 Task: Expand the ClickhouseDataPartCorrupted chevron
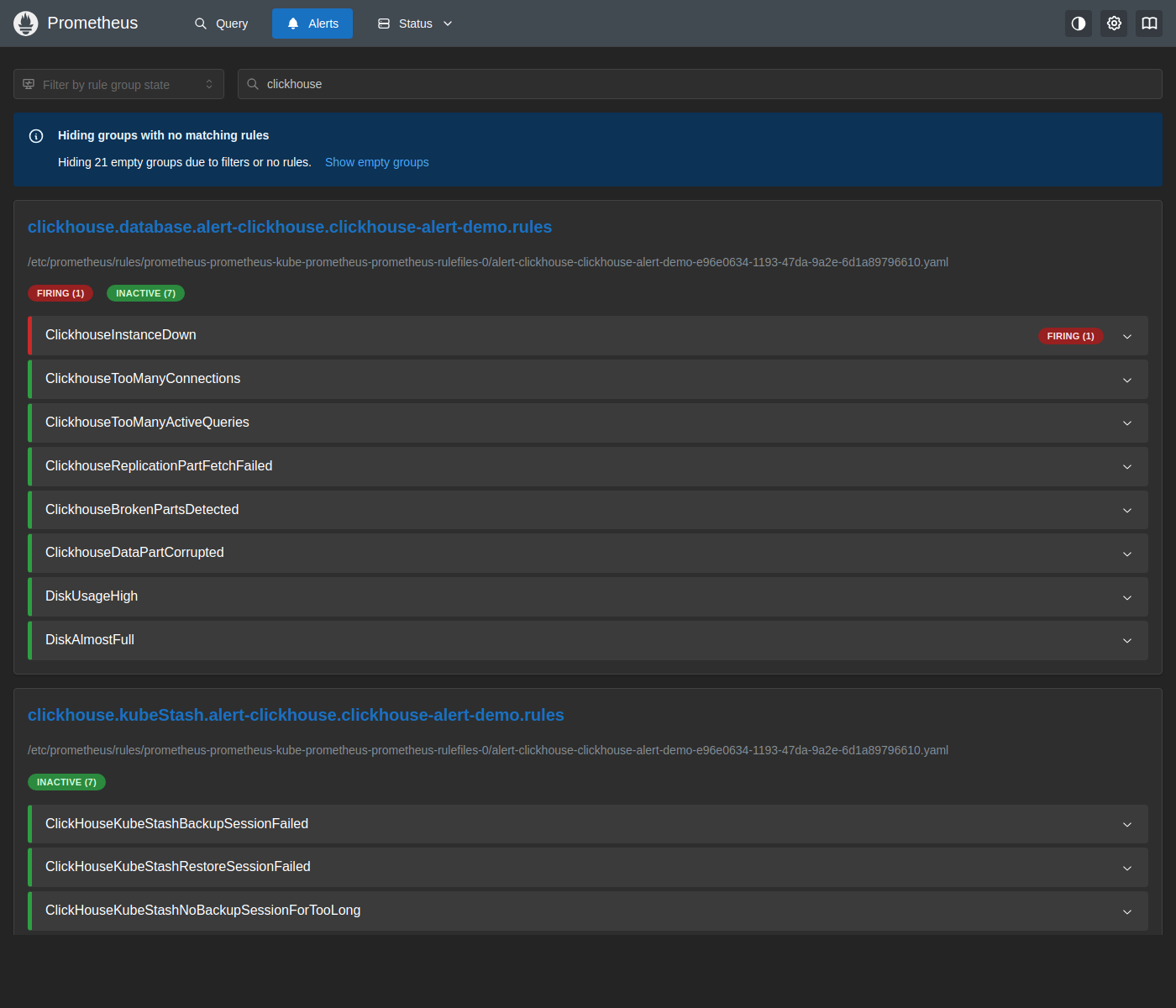coord(1127,554)
